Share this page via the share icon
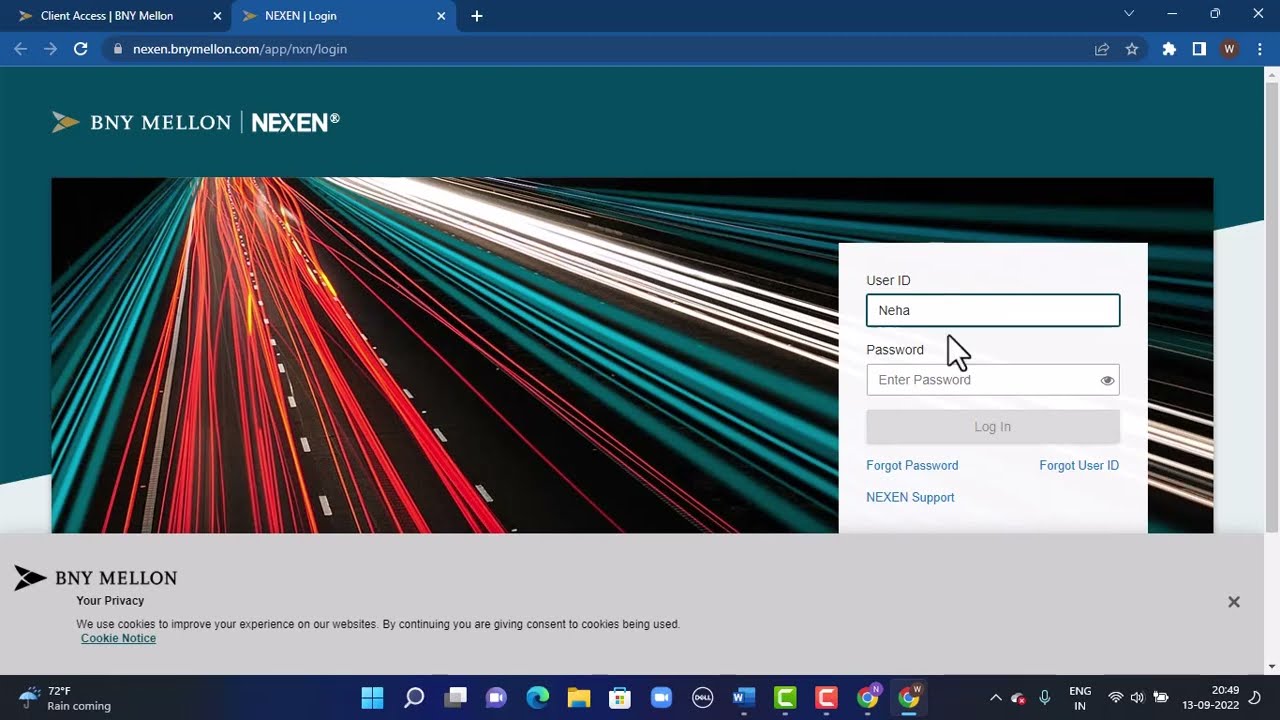This screenshot has width=1280, height=720. pos(1102,49)
